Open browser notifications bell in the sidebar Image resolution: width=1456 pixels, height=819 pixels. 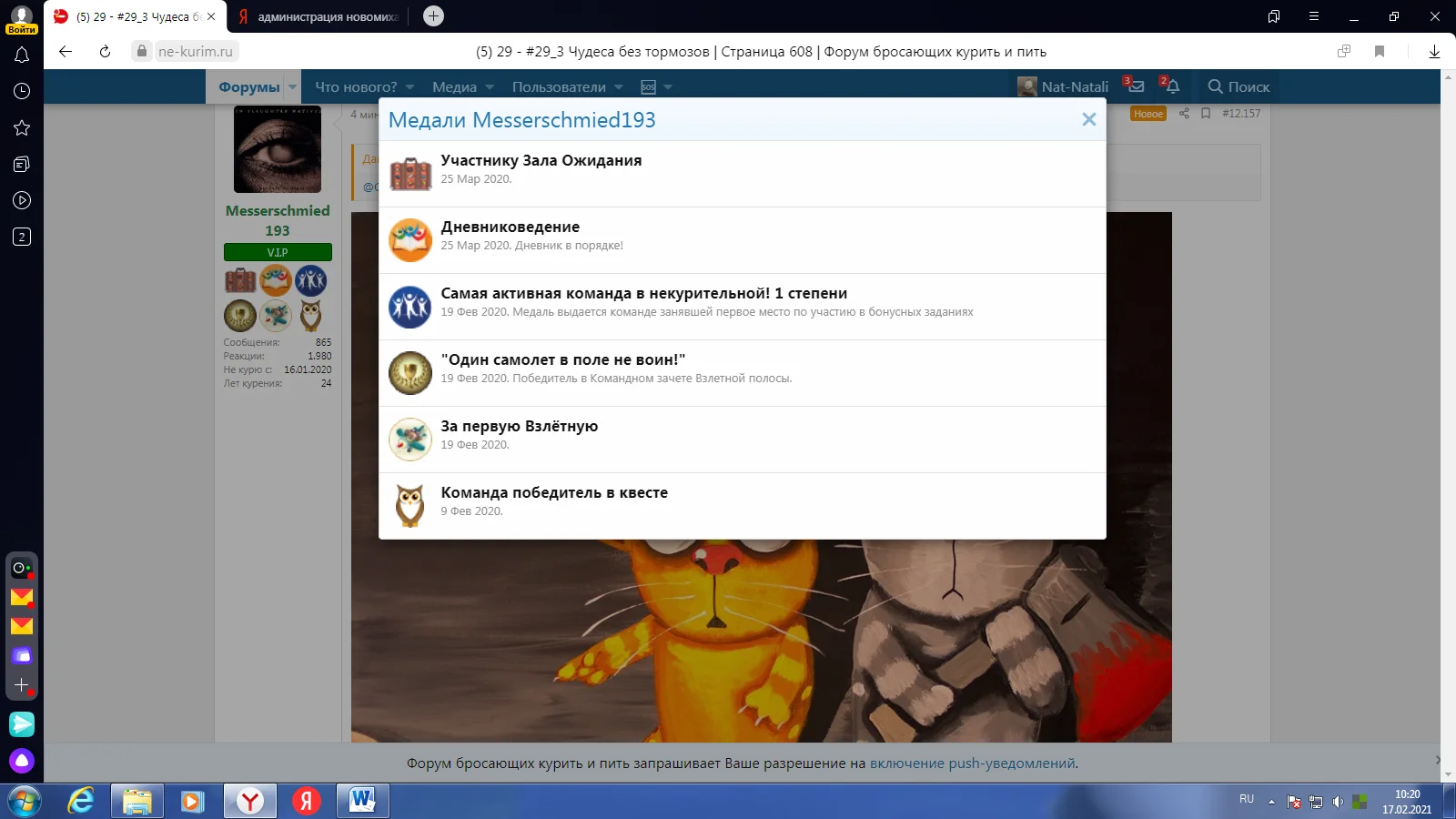click(22, 55)
